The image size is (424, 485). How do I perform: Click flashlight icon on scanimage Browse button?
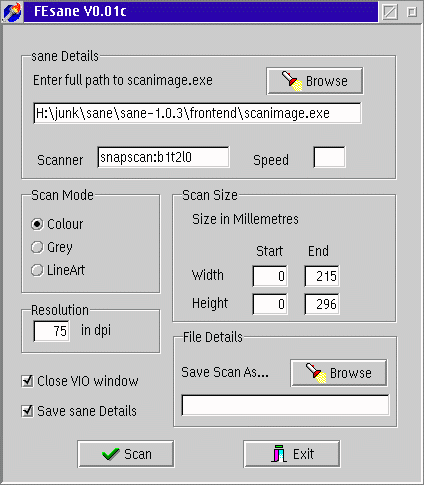pyautogui.click(x=292, y=81)
